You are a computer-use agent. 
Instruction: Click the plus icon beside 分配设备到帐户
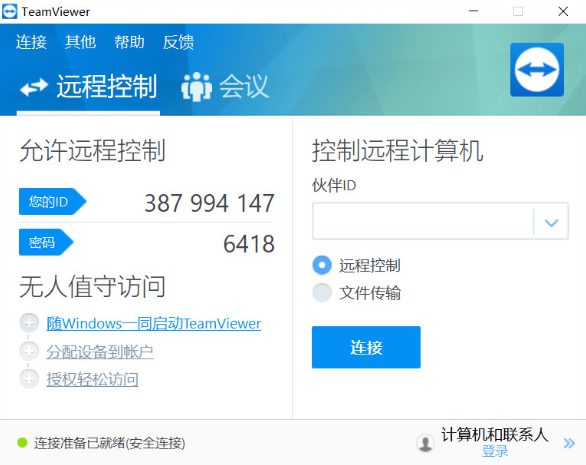coord(29,351)
